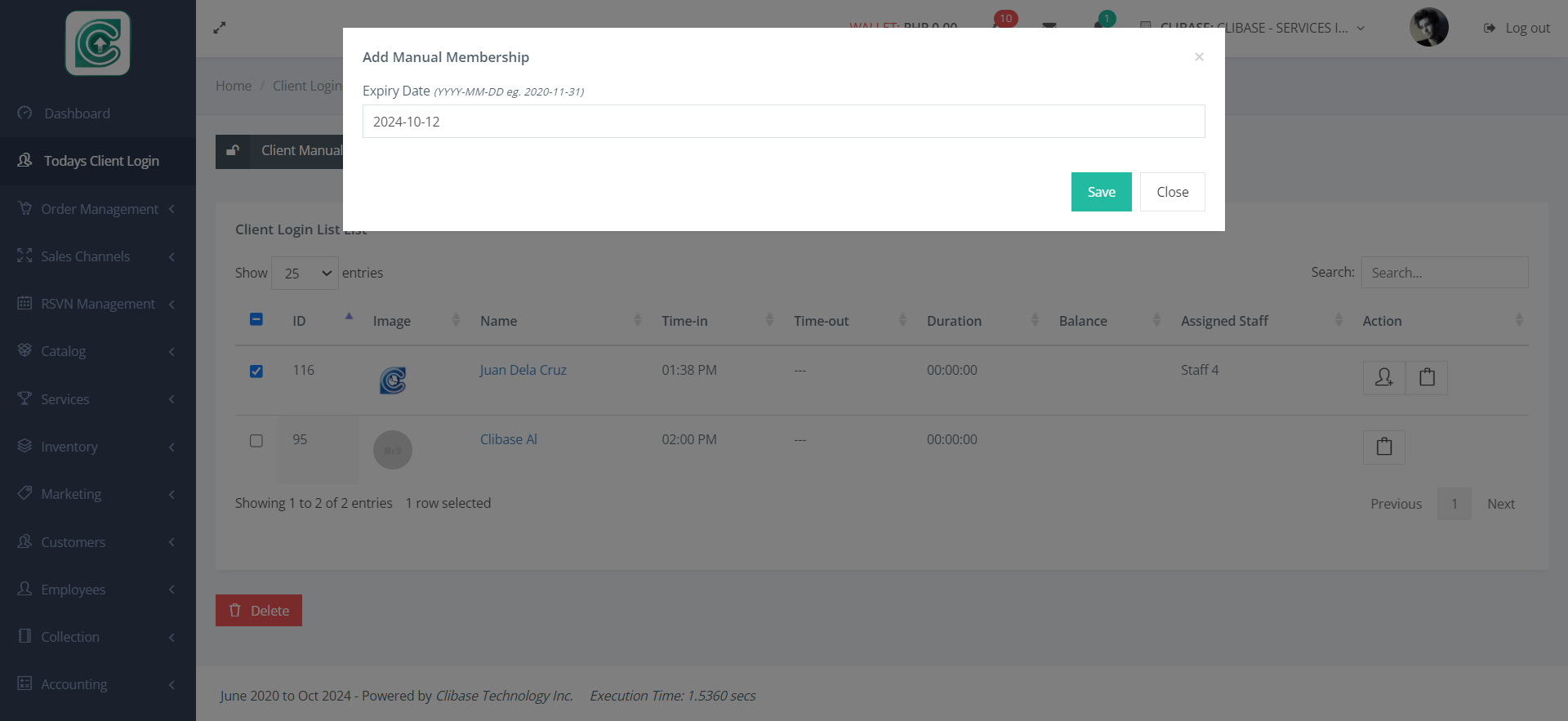Open Dashboard from the sidebar
Image resolution: width=1568 pixels, height=721 pixels.
click(77, 113)
